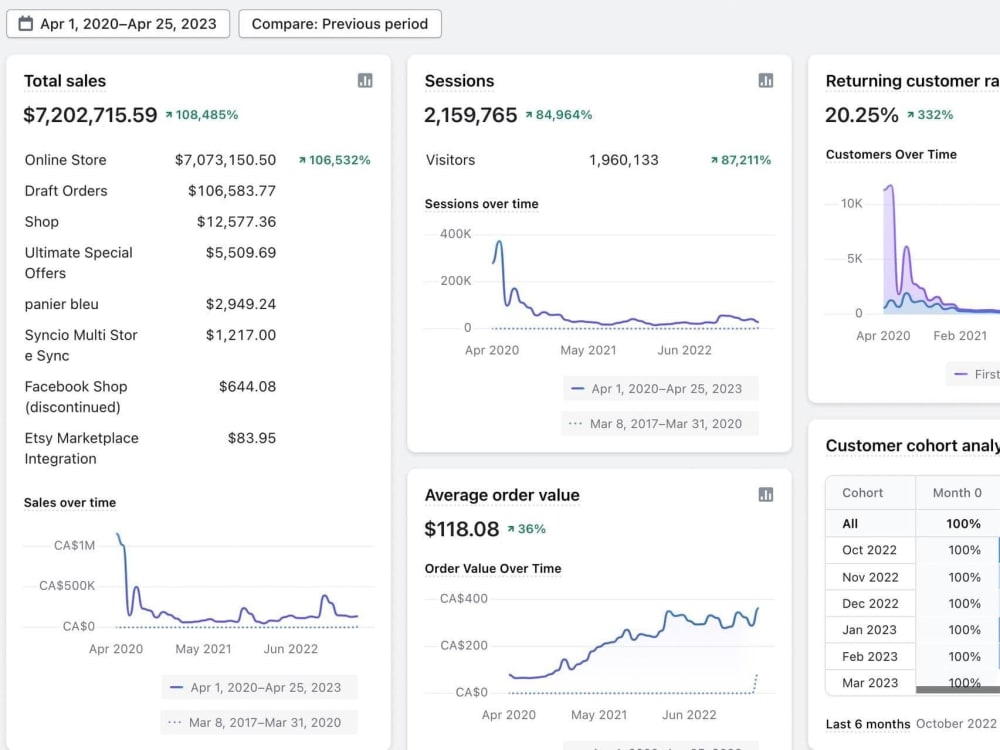Image resolution: width=1000 pixels, height=750 pixels.
Task: Open the Average order value heading
Action: (502, 495)
